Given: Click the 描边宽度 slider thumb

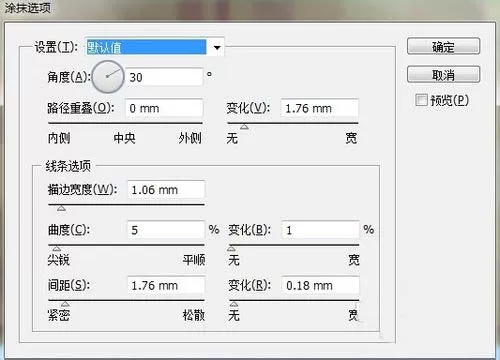Looking at the screenshot, I should pos(61,208).
